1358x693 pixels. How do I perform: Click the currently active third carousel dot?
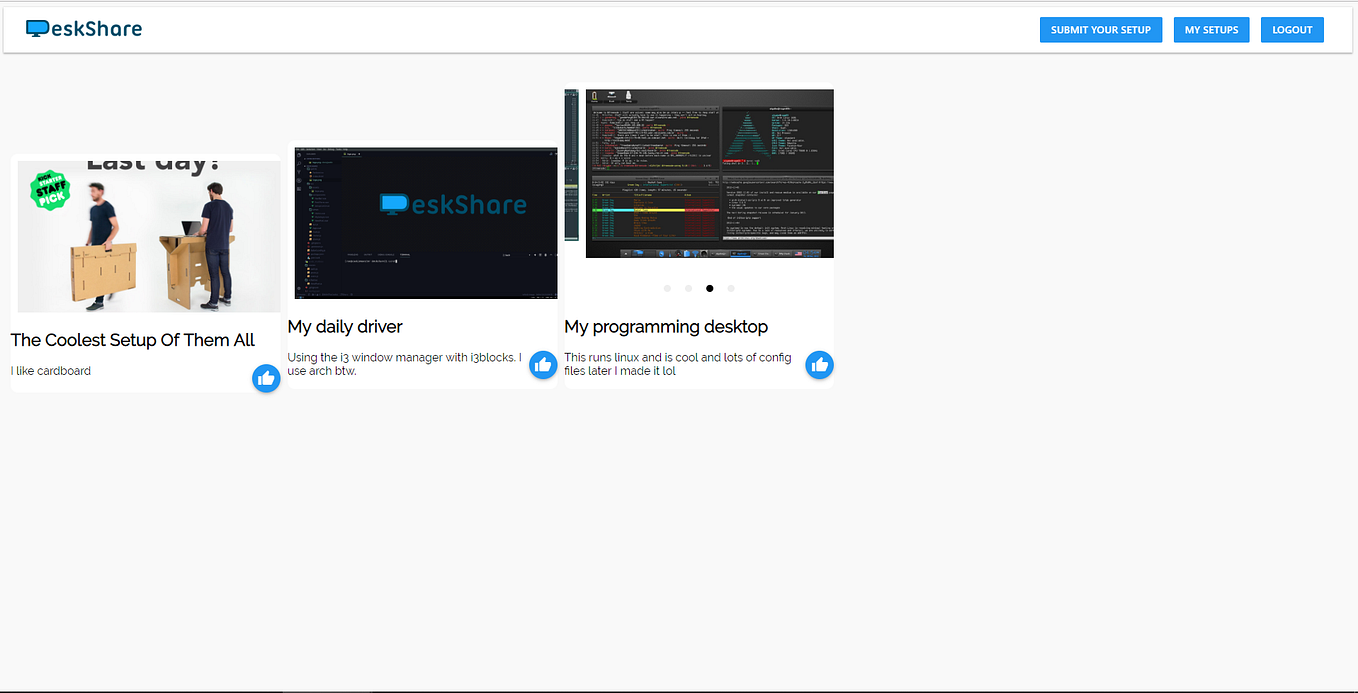710,288
